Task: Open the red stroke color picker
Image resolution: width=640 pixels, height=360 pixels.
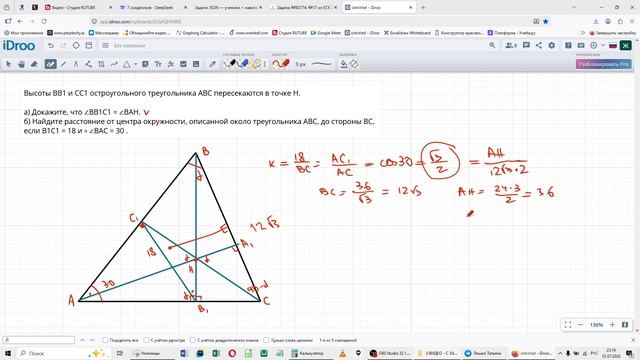Action: point(281,64)
